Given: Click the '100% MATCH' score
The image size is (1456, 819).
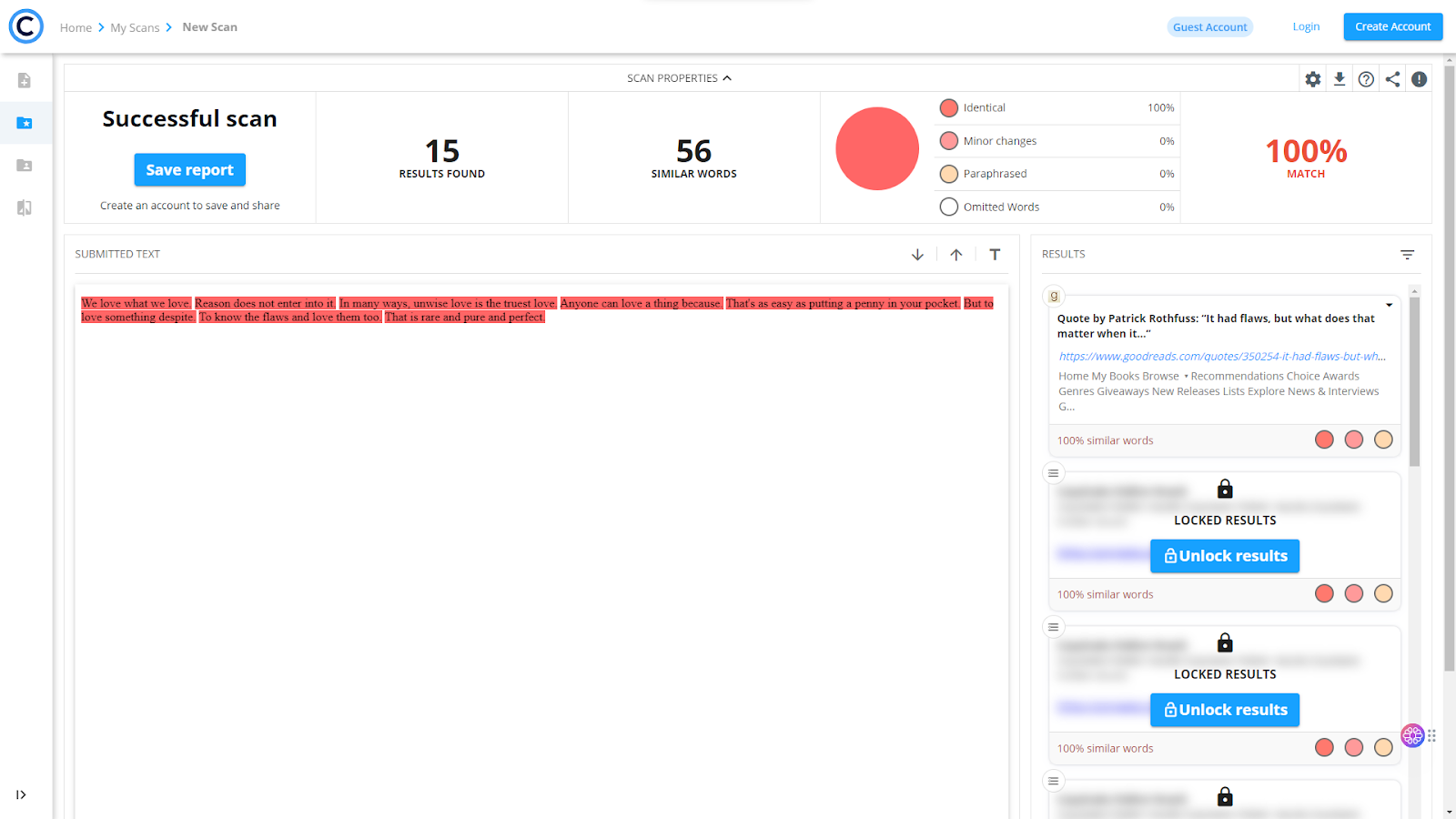Looking at the screenshot, I should pyautogui.click(x=1306, y=157).
